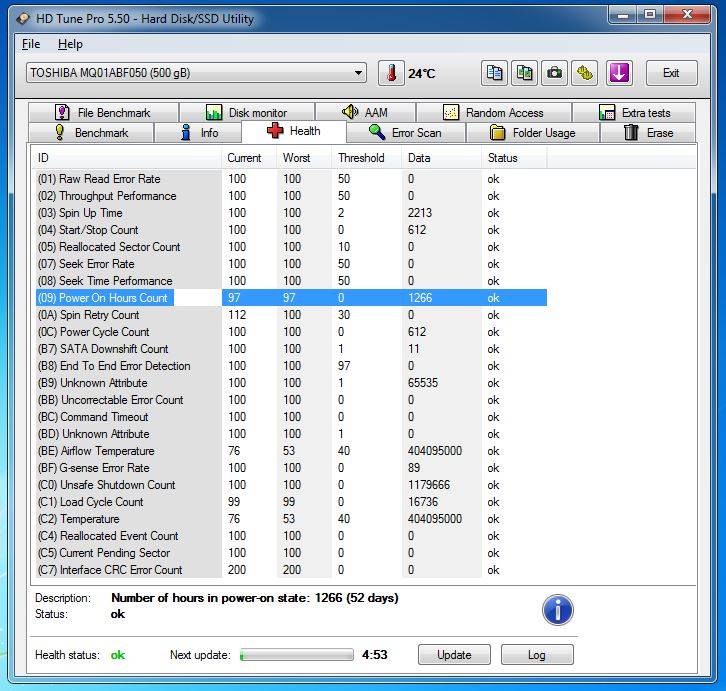Select the (0C) Power Cycle Count row
Viewport: 726px width, 691px height.
291,332
